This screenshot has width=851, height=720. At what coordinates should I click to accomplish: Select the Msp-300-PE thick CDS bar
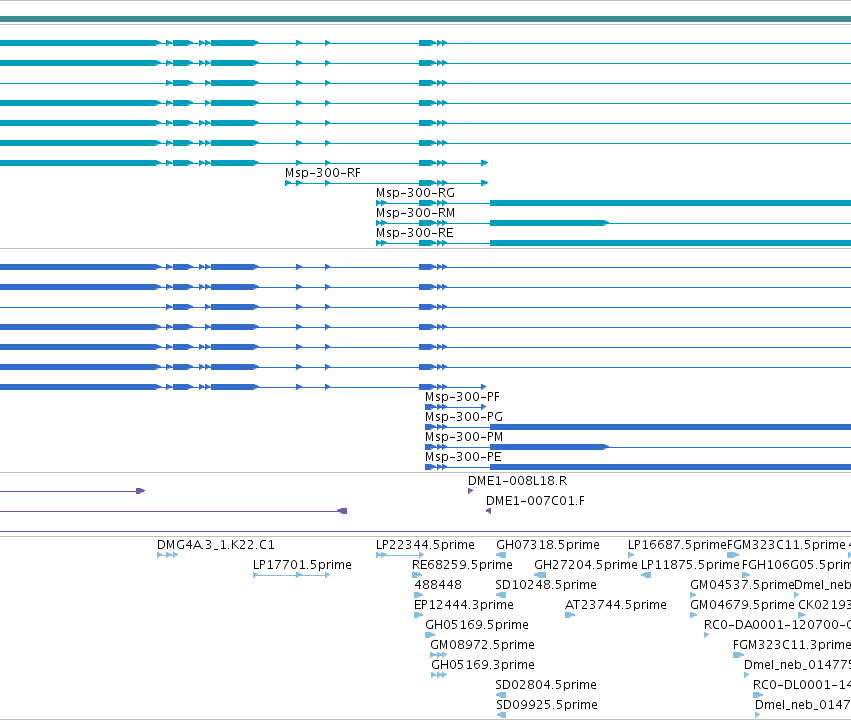point(670,467)
